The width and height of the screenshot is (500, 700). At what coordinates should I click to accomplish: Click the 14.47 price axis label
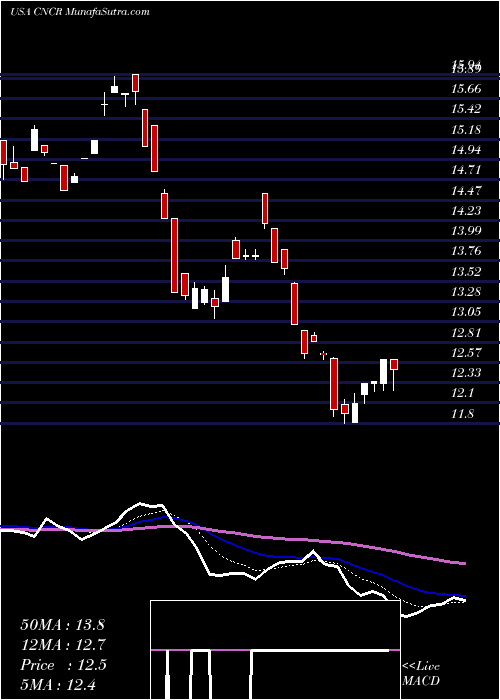tap(466, 191)
